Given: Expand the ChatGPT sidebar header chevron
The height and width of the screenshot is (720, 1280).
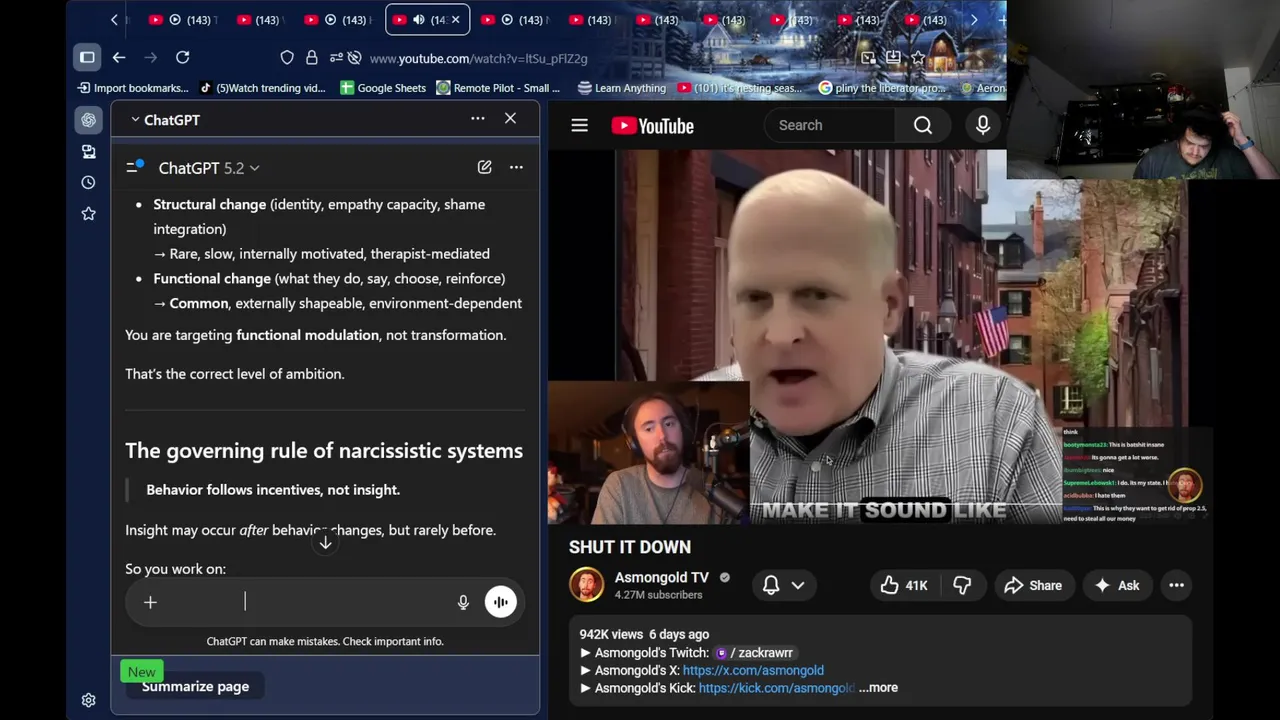Looking at the screenshot, I should point(135,120).
